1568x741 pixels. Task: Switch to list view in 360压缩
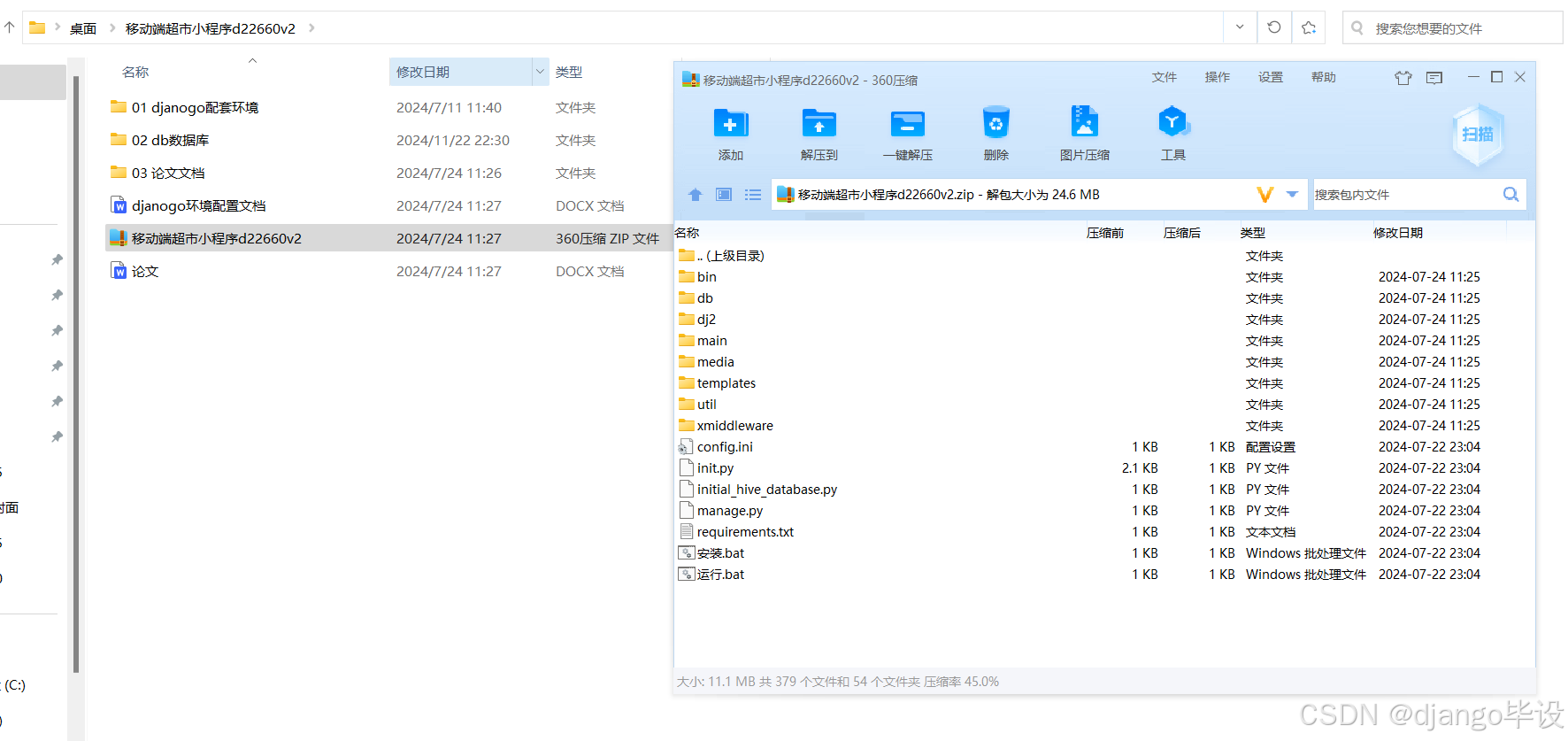click(x=753, y=195)
